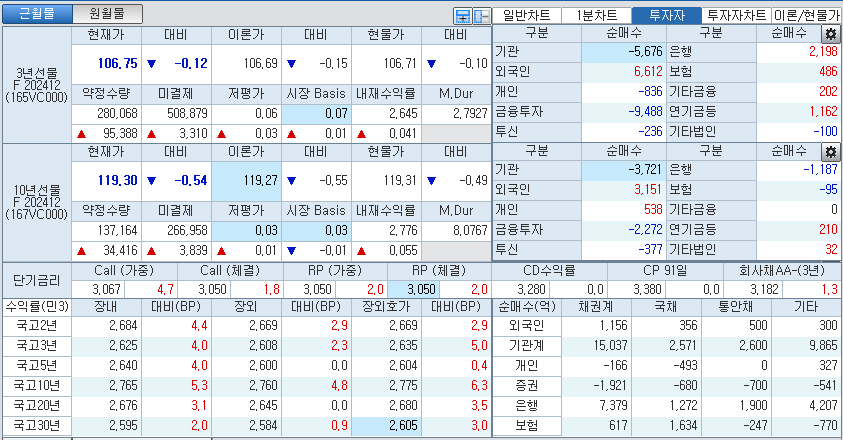Click CP 91일 value 3.380
The width and height of the screenshot is (843, 440).
pos(637,289)
